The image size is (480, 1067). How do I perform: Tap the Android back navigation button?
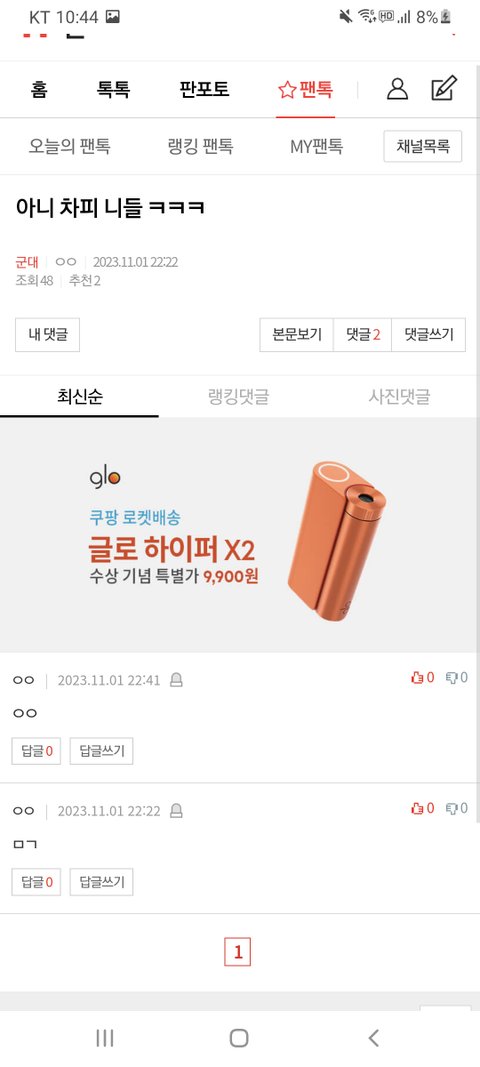[x=373, y=1038]
